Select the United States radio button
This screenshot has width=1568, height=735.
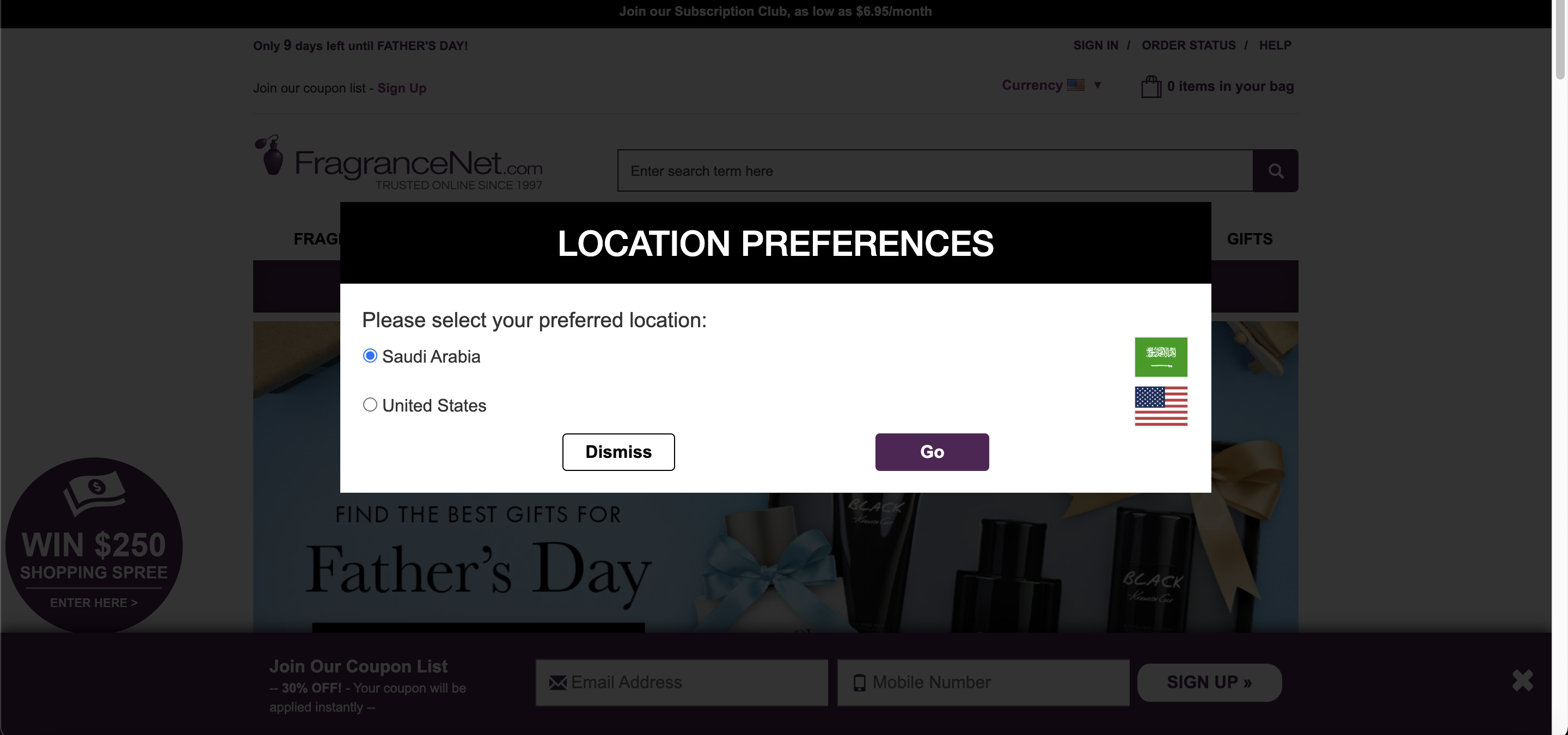370,405
